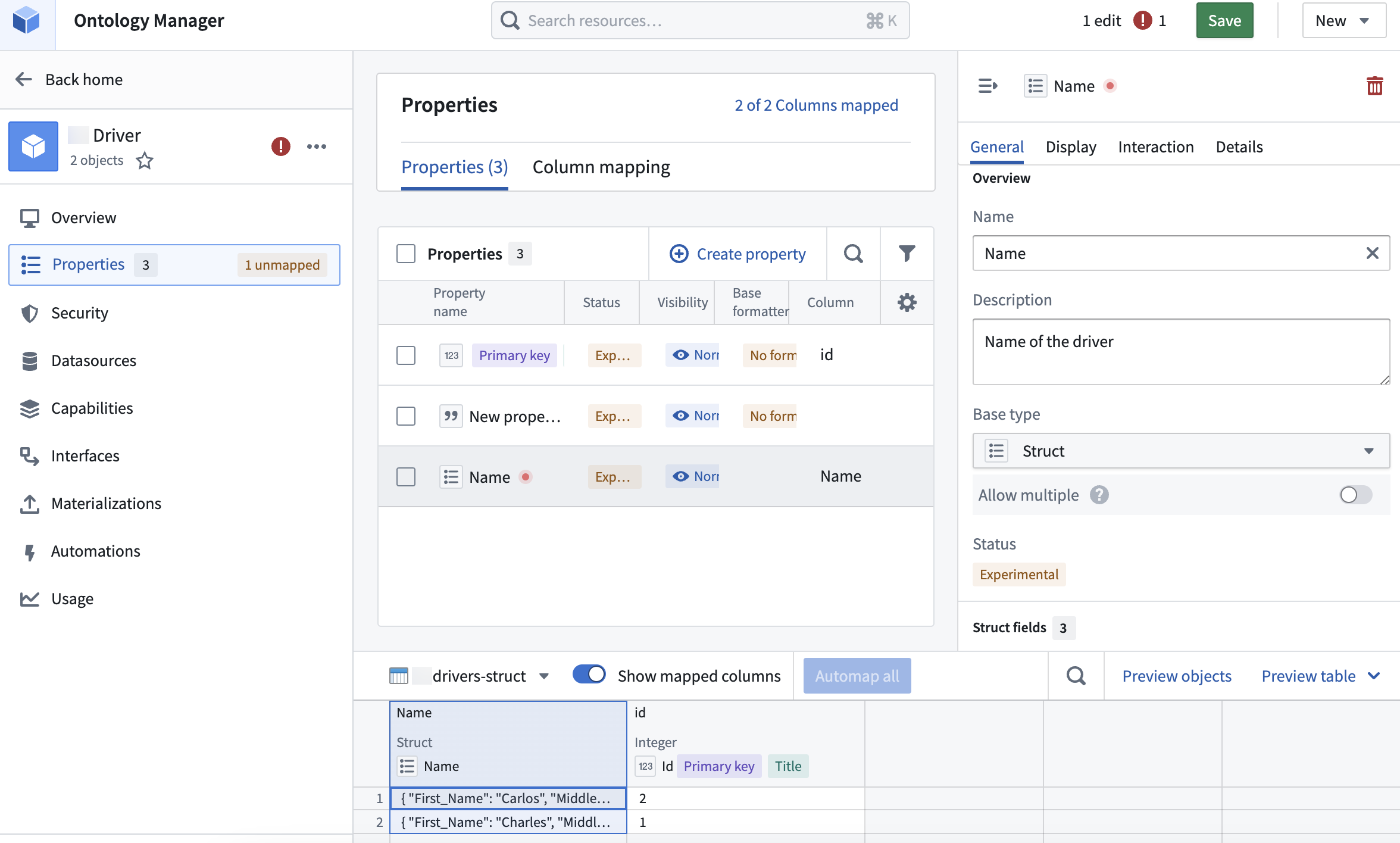Switch to the Column mapping tab
1400x843 pixels.
pyautogui.click(x=601, y=167)
